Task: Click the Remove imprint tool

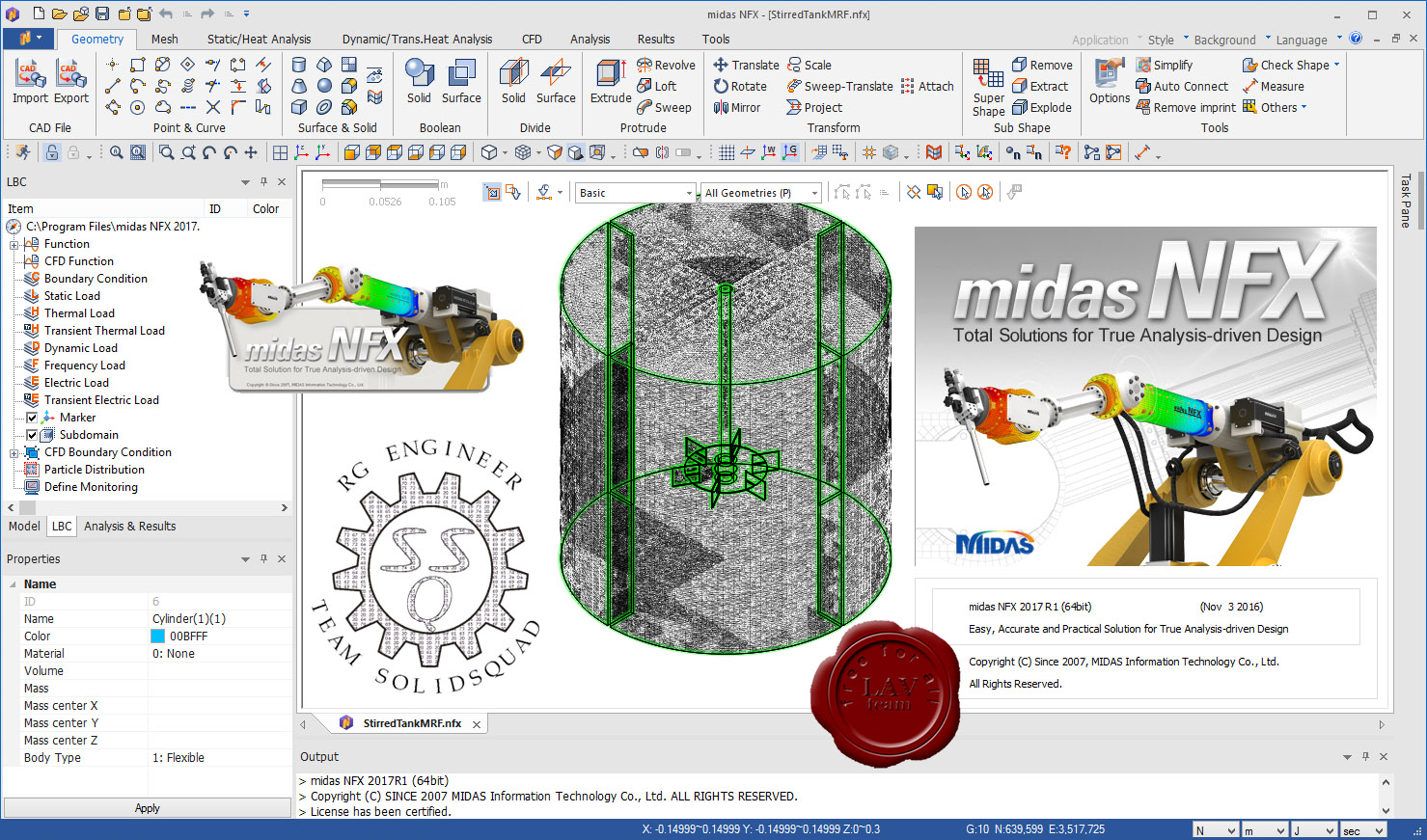Action: (x=1186, y=107)
